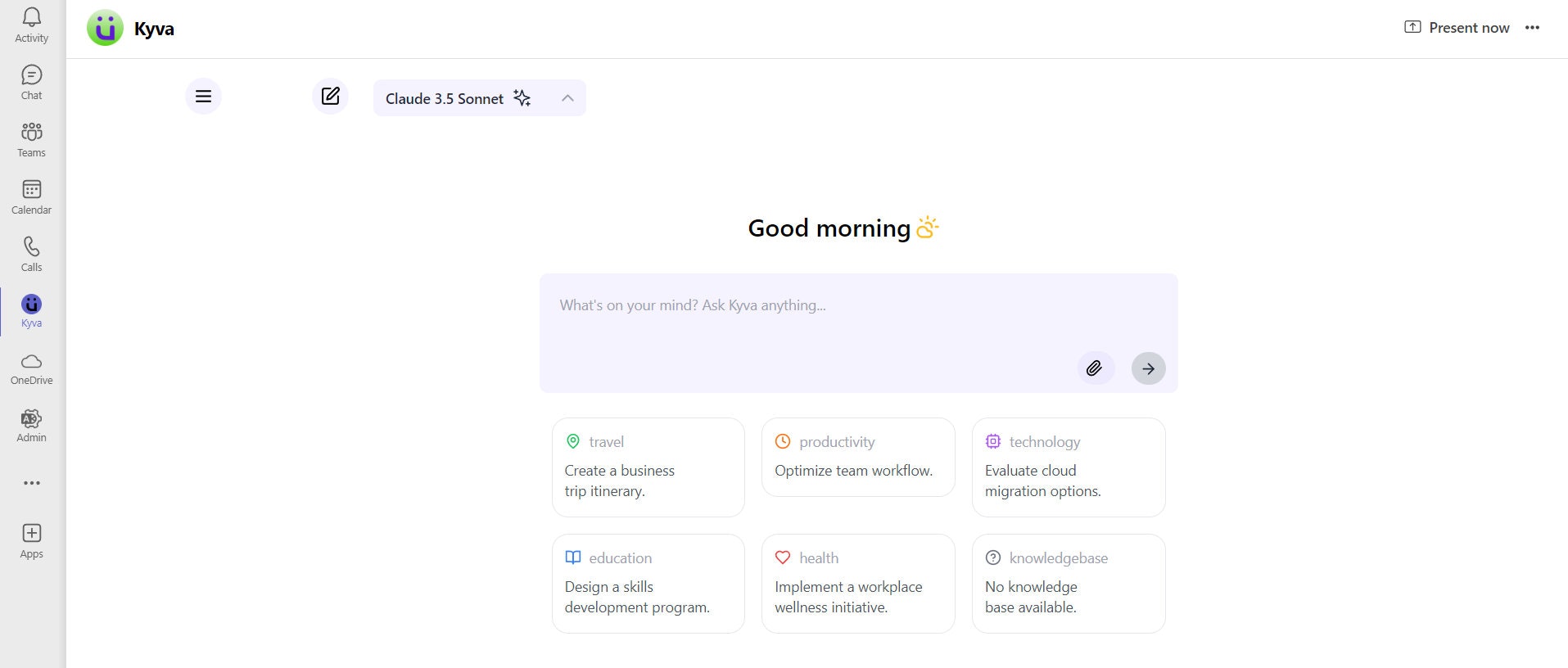Expand the Claude 3.5 Sonnet model dropdown
This screenshot has width=1568, height=668.
(x=480, y=98)
